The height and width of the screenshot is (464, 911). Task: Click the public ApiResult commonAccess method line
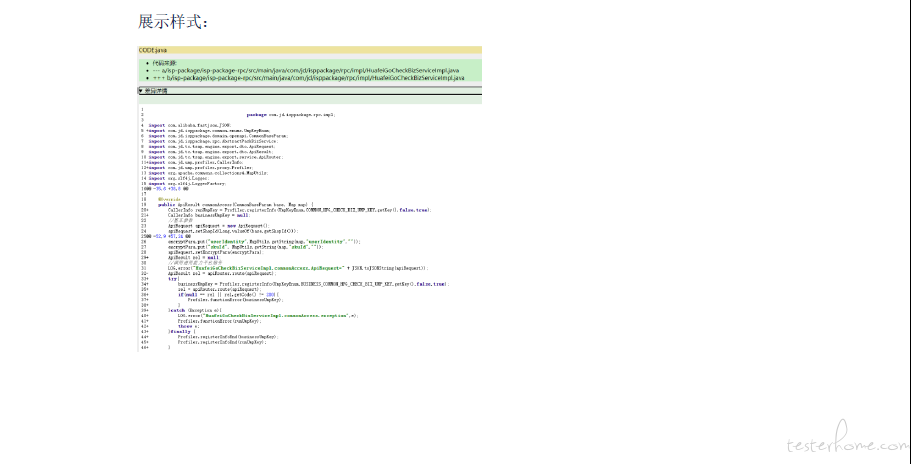pos(236,204)
